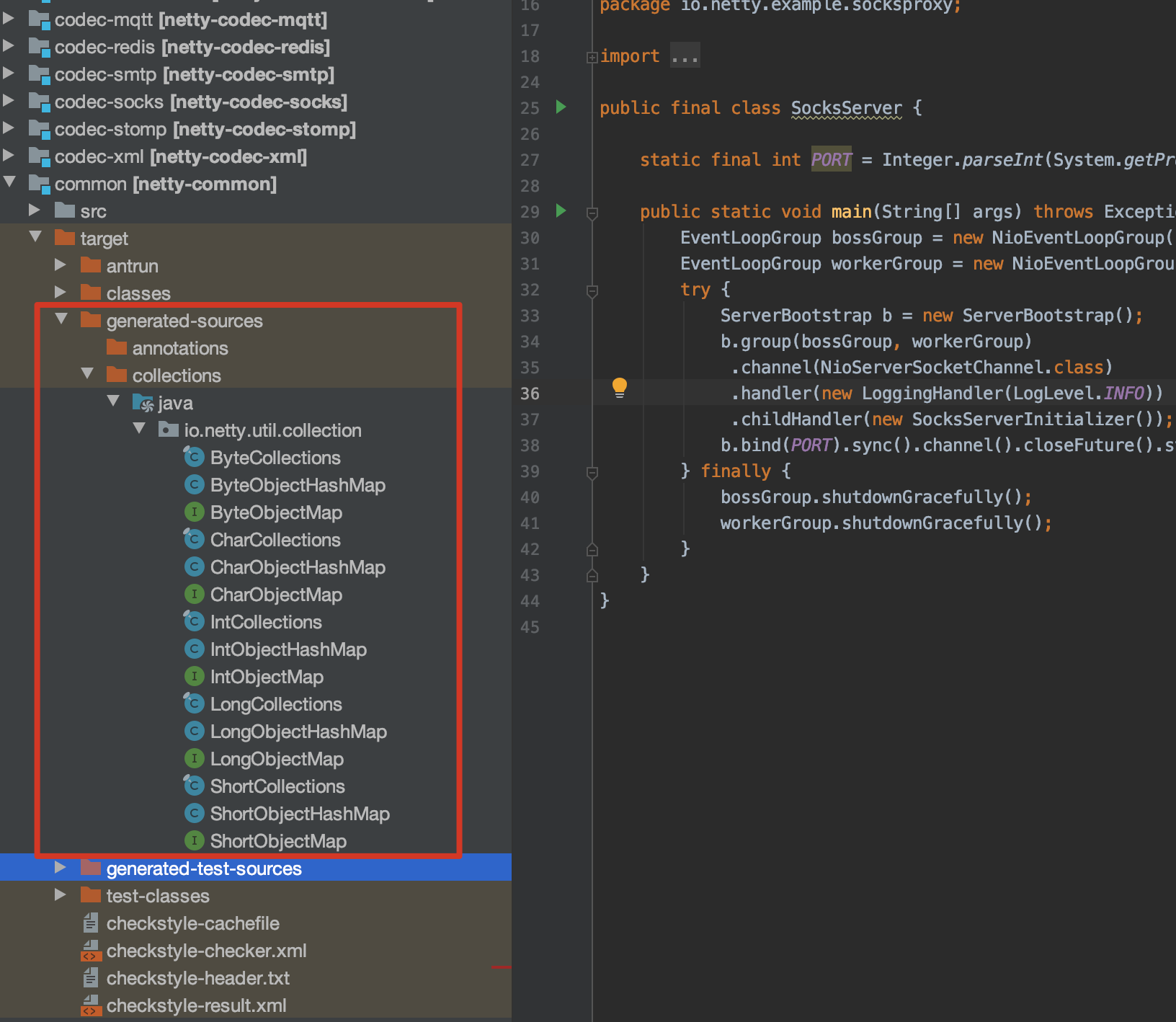Expand the generated-test-sources folder
Image resolution: width=1176 pixels, height=1022 pixels.
(x=61, y=867)
